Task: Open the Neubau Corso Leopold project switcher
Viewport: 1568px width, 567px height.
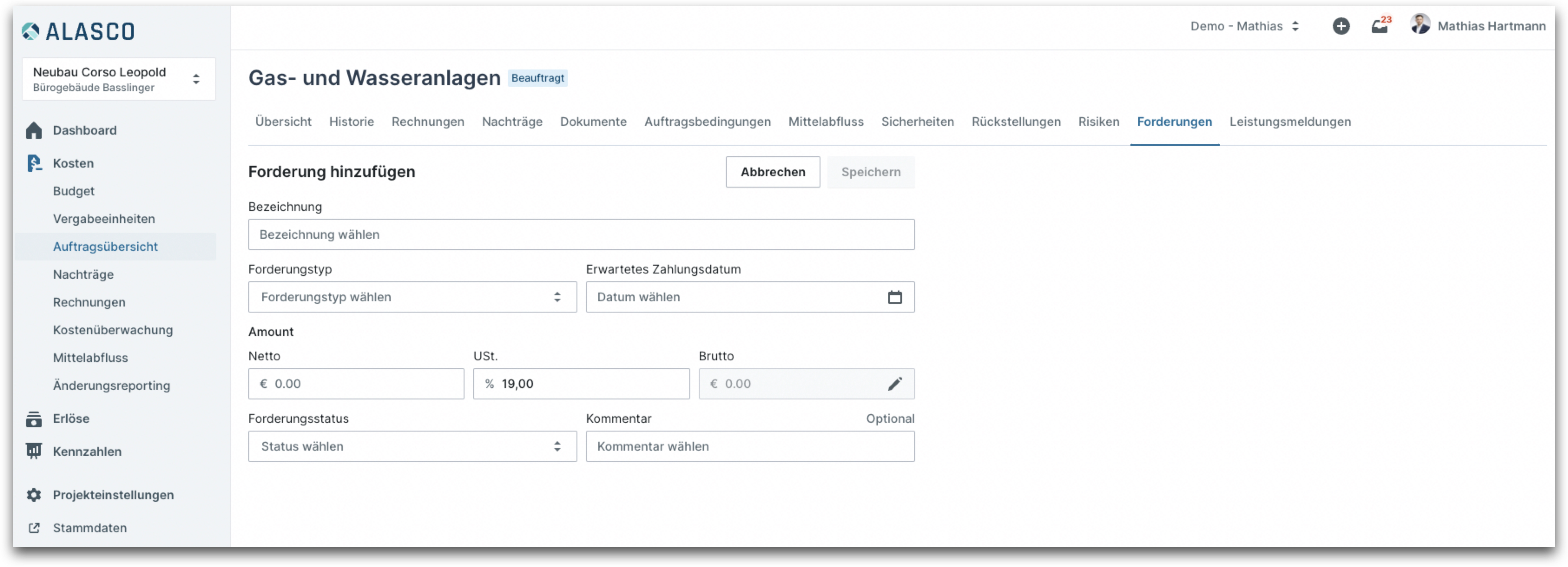Action: click(x=119, y=79)
